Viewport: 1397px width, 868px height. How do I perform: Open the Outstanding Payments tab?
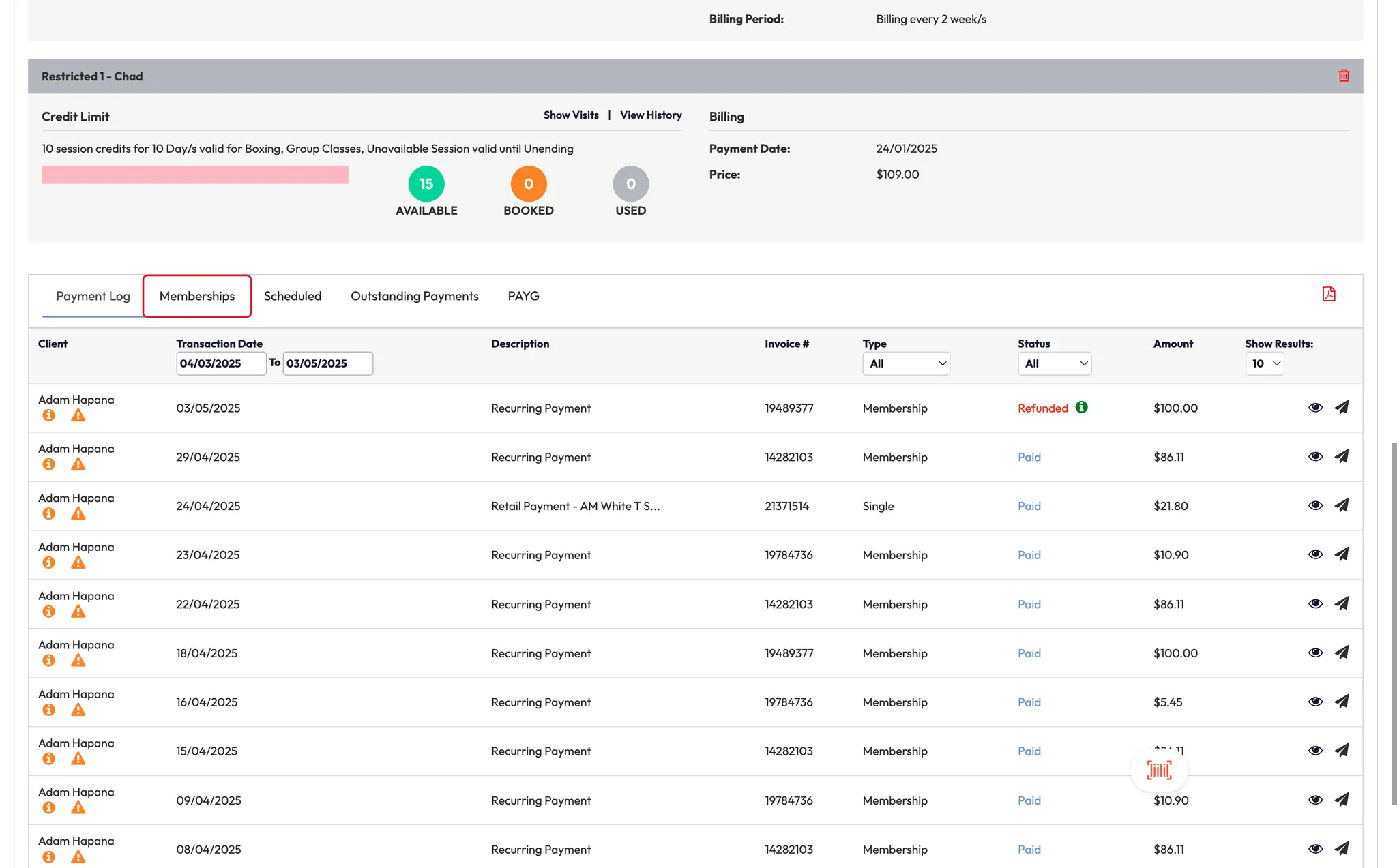point(414,296)
